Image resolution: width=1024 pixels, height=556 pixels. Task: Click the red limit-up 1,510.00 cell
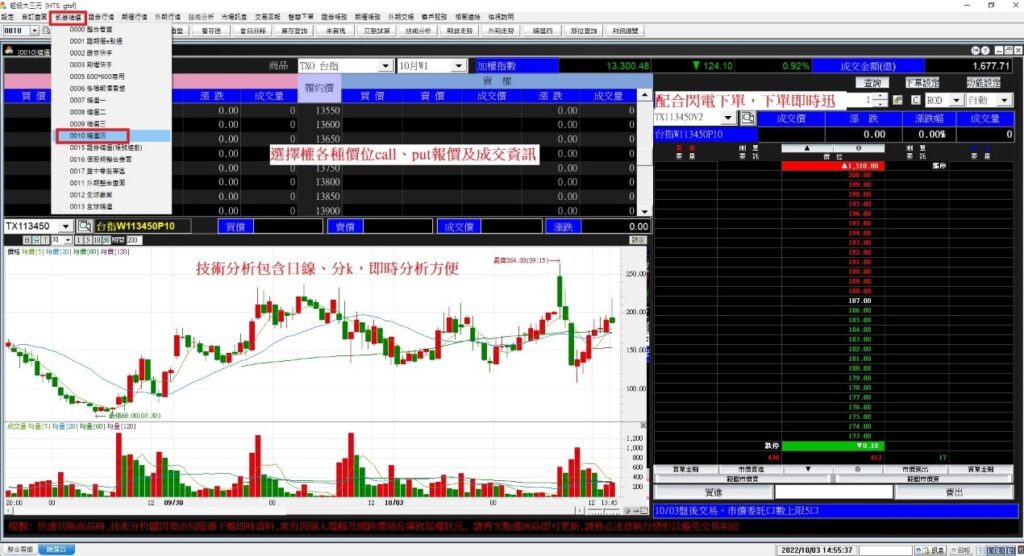(833, 166)
